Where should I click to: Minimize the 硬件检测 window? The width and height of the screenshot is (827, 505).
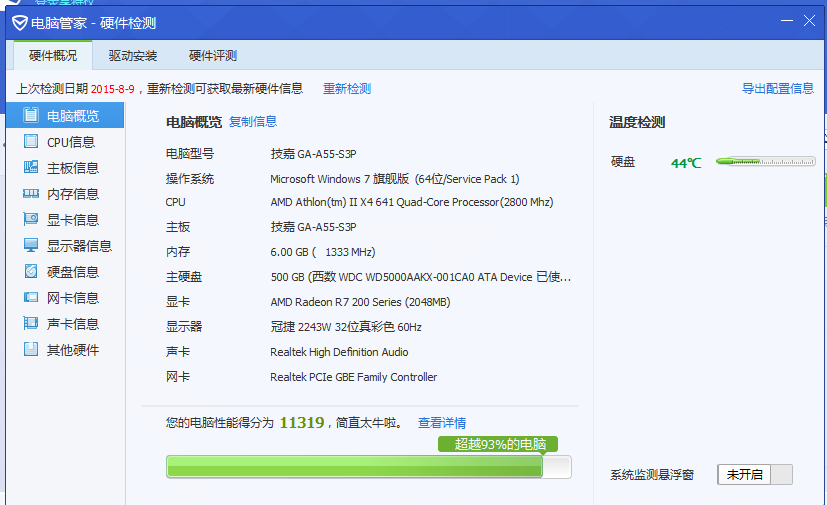[787, 21]
